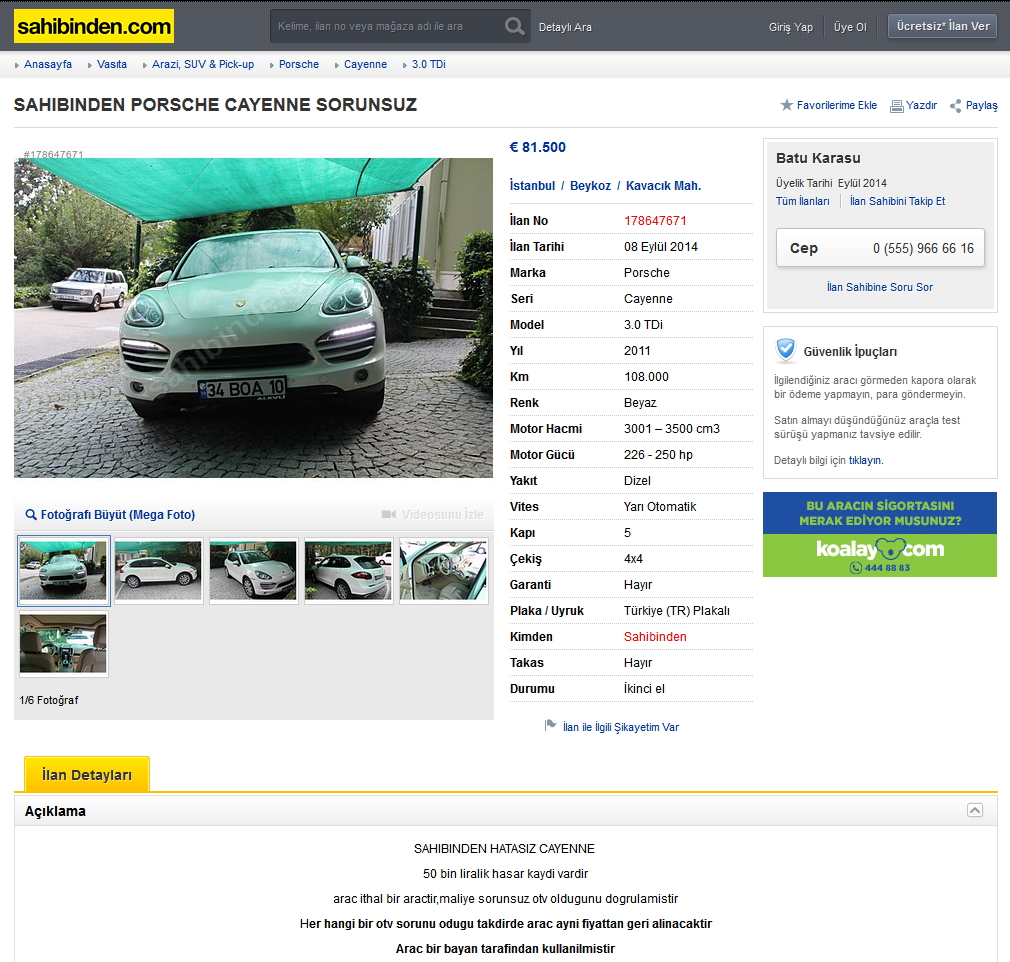The image size is (1010, 962).
Task: Click the listing date 08 Eylül 2014
Action: click(x=661, y=247)
